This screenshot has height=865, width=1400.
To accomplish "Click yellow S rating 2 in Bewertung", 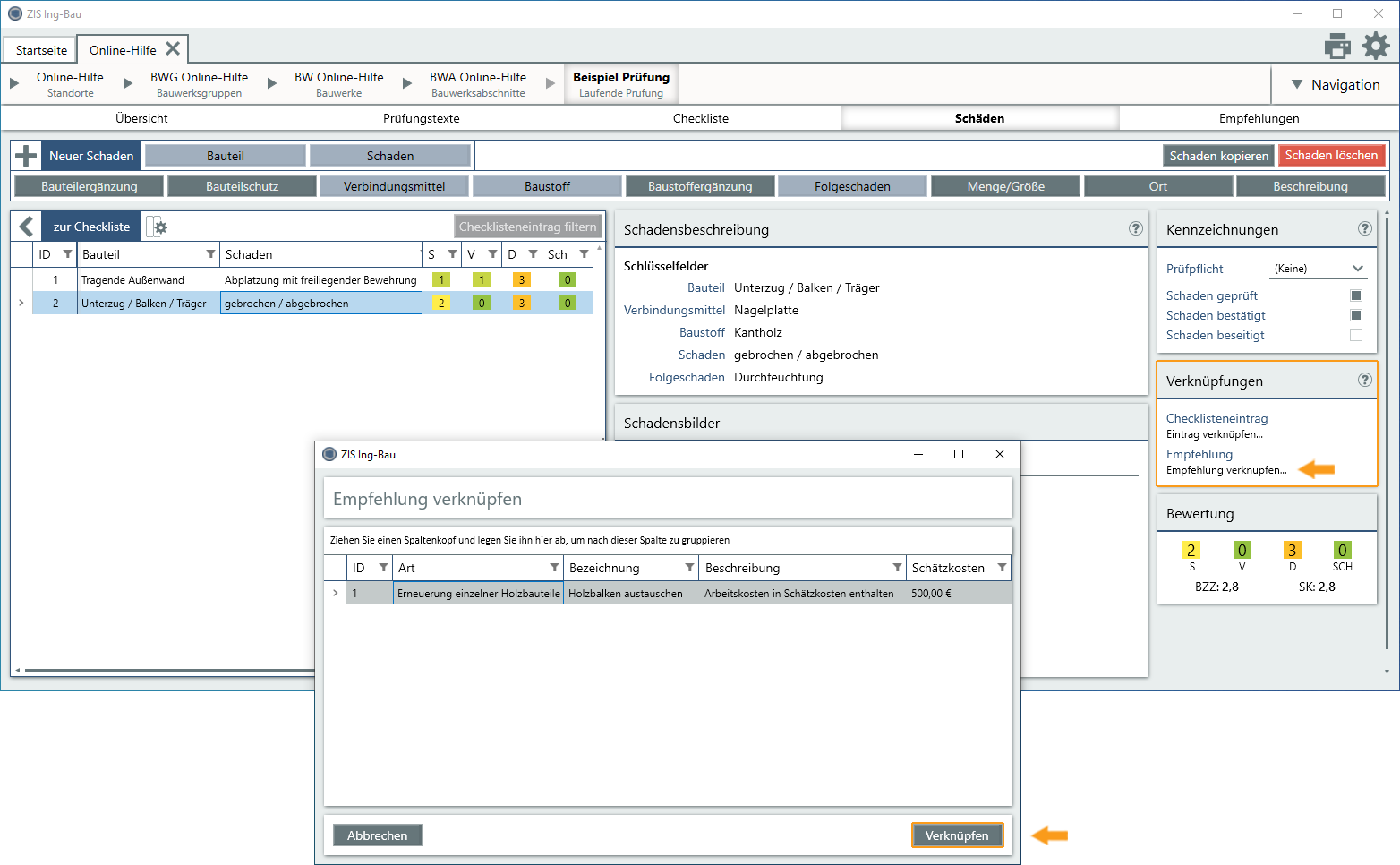I will click(1191, 550).
